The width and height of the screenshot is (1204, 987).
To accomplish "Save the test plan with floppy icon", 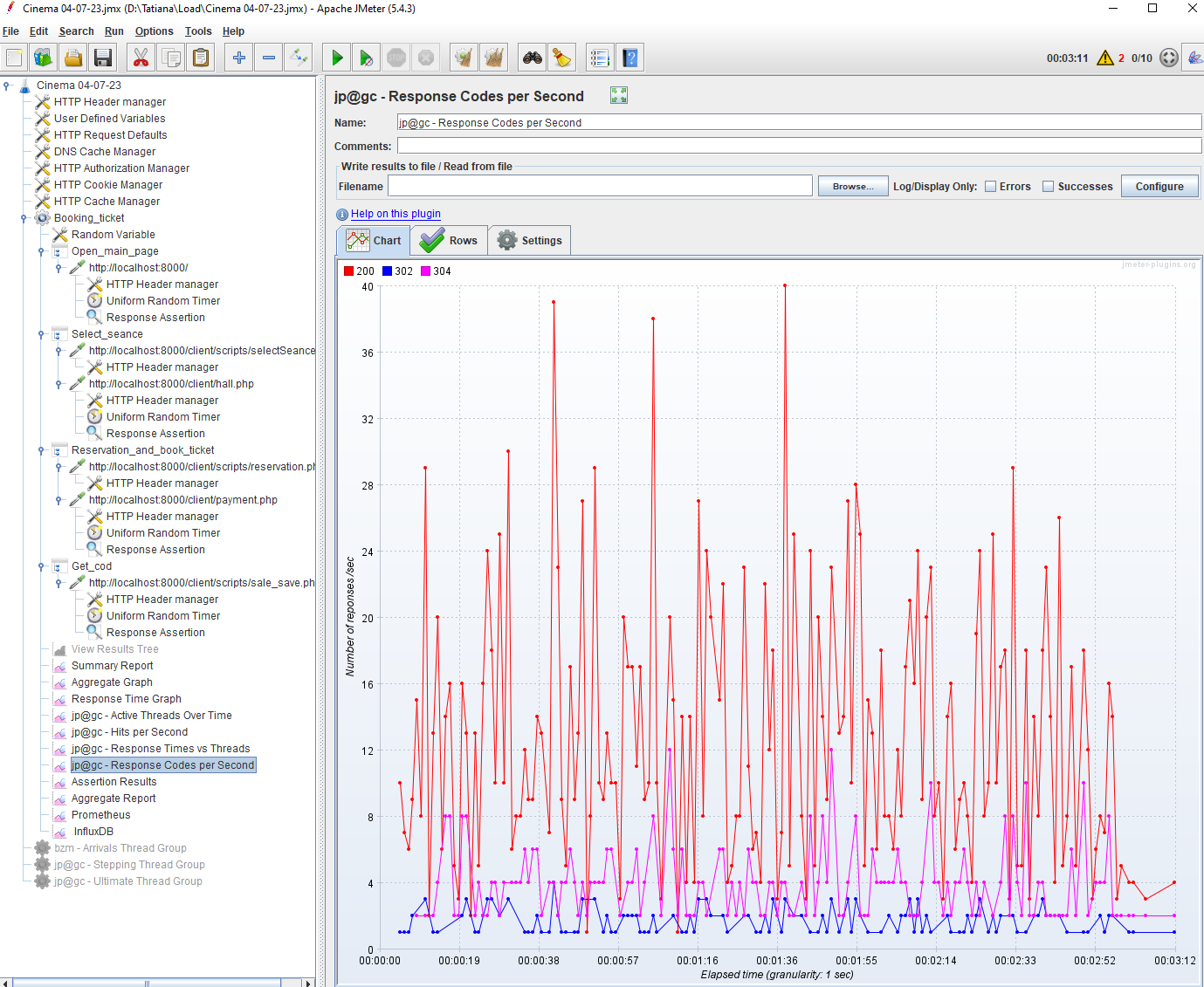I will pyautogui.click(x=103, y=58).
